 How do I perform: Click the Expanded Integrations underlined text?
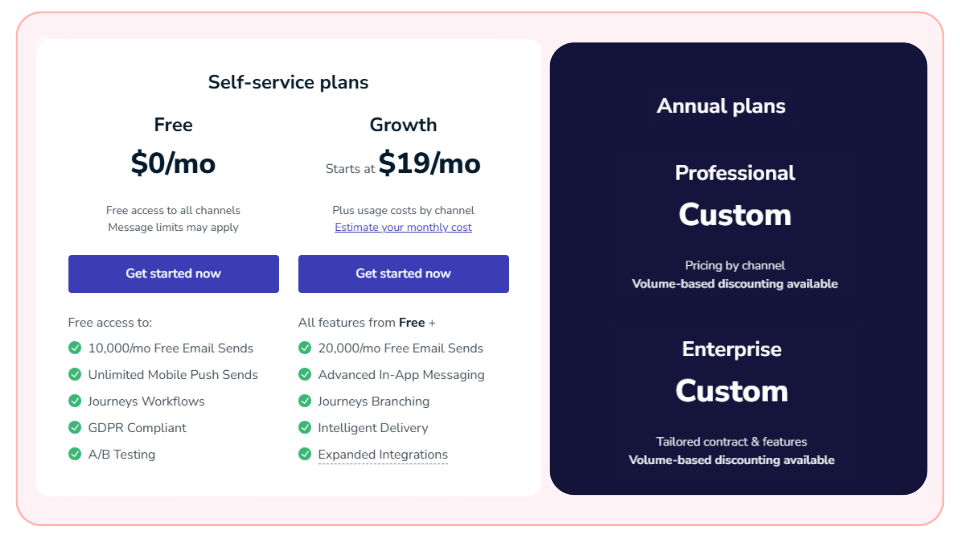383,455
